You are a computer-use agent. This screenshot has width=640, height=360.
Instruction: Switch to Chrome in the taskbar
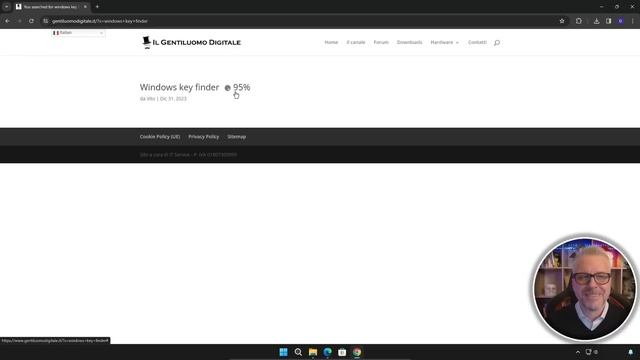357,352
